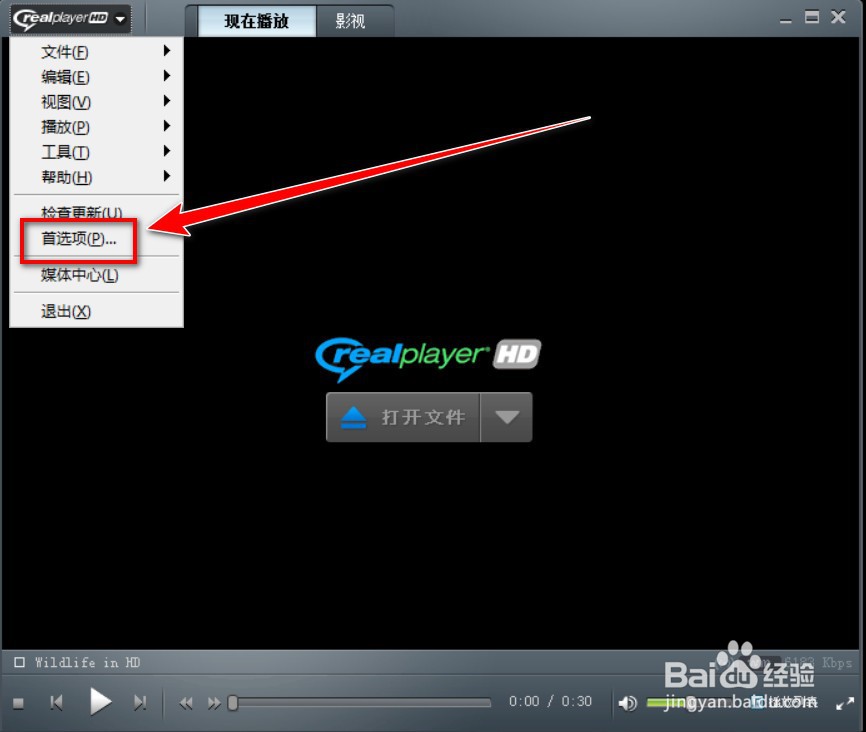The height and width of the screenshot is (732, 866).
Task: Click the 0:00 / 0:30 time display
Action: 550,702
